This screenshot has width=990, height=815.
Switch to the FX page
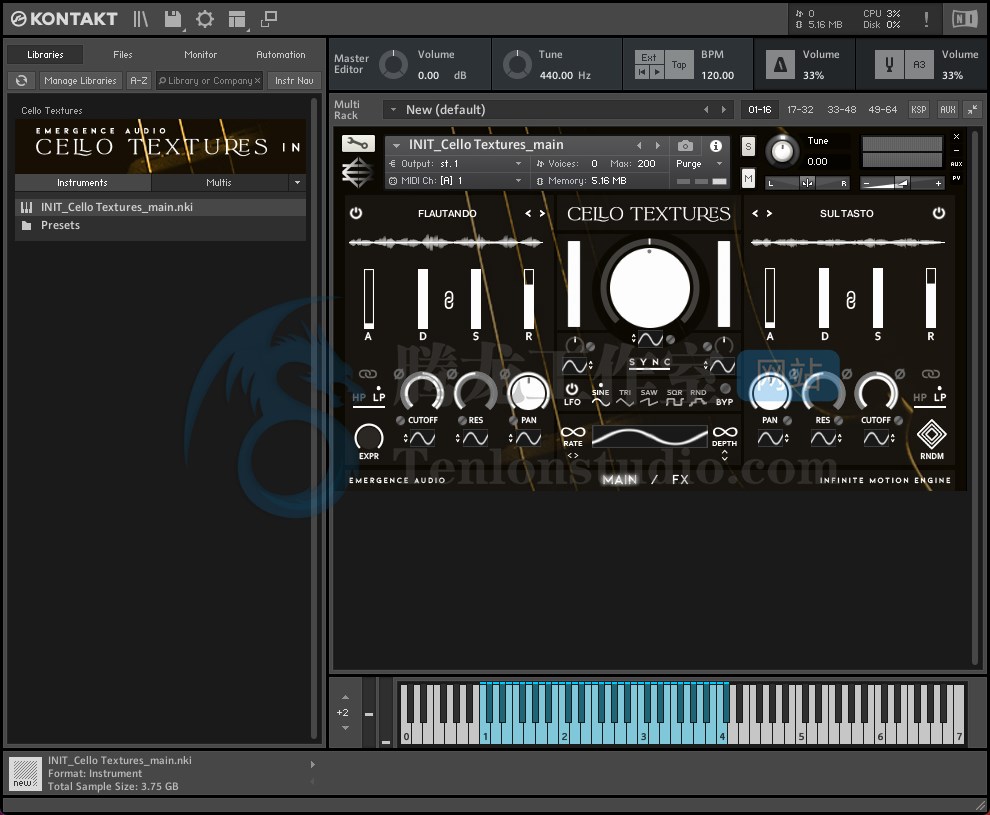coord(680,480)
